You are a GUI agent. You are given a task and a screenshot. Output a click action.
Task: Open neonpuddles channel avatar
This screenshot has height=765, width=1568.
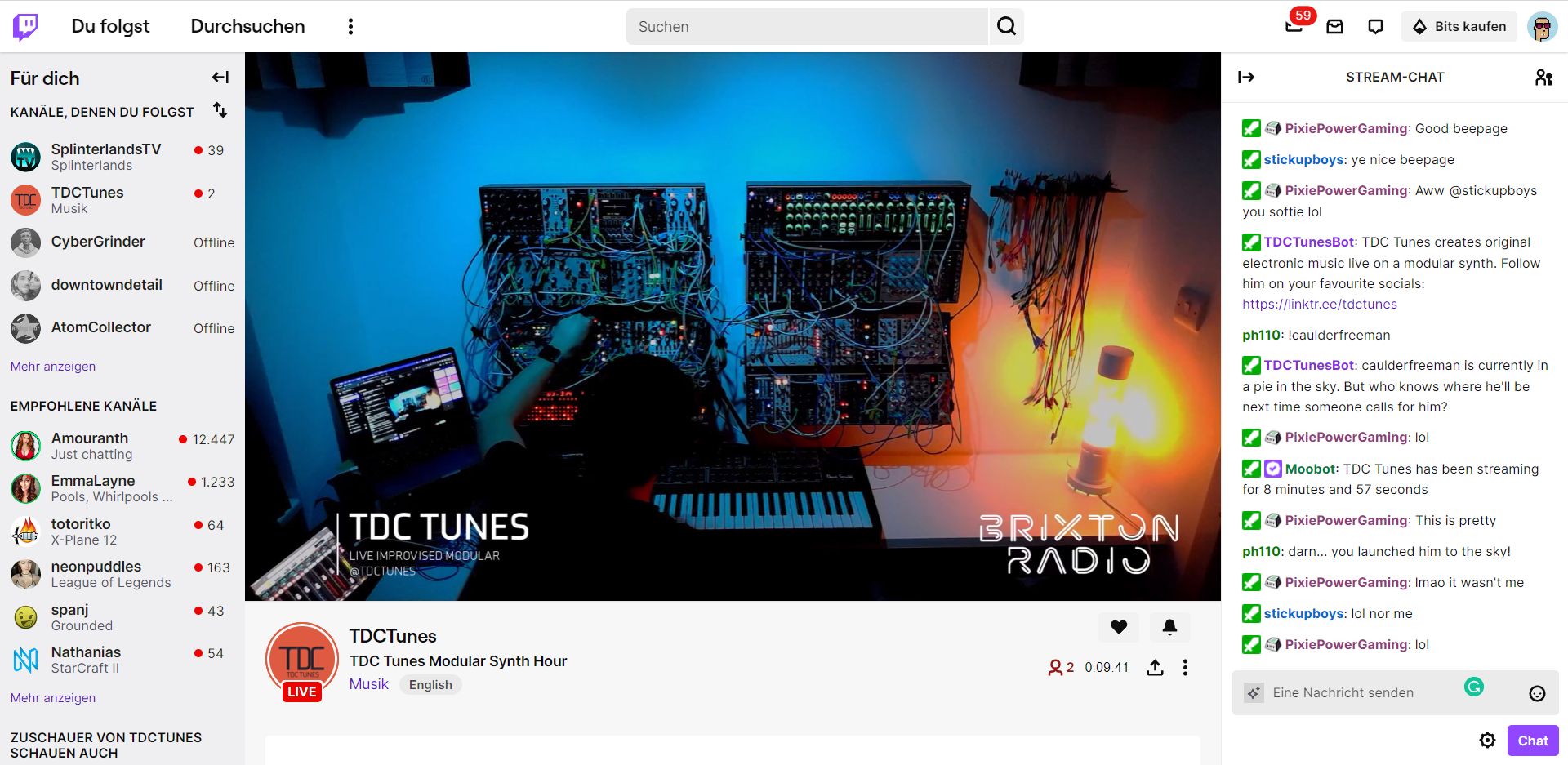point(25,574)
